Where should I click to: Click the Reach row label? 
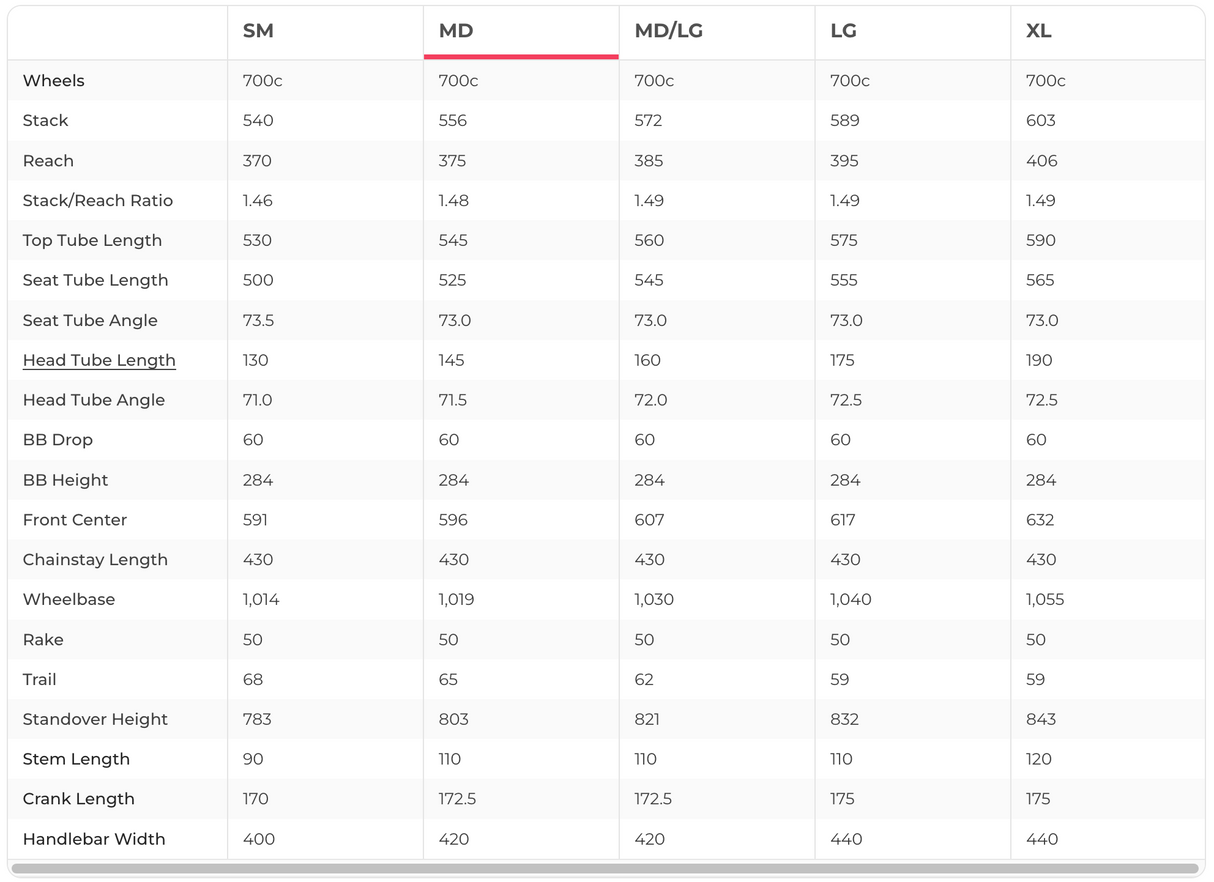point(48,160)
